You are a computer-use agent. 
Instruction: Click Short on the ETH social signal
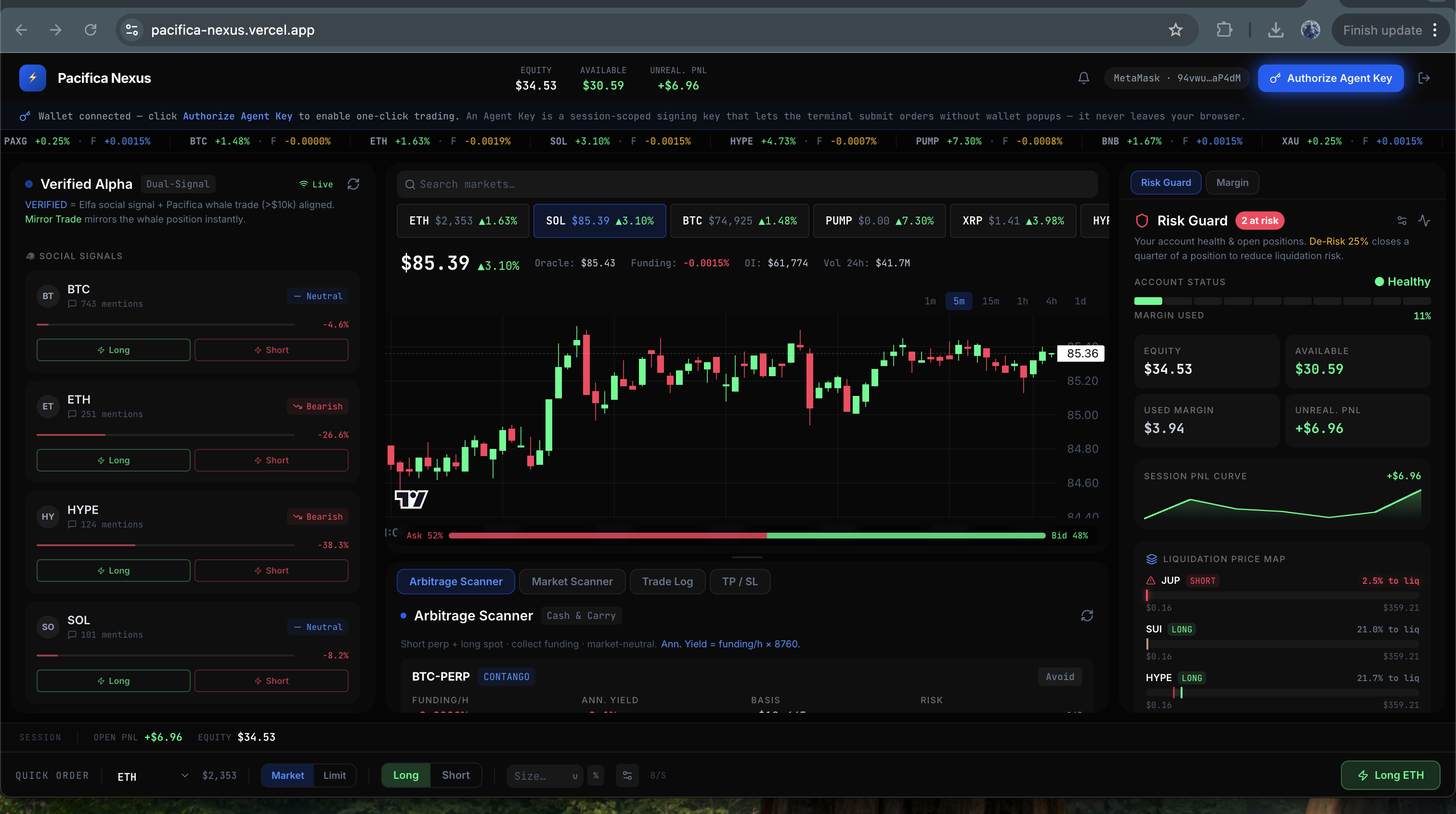[x=271, y=460]
